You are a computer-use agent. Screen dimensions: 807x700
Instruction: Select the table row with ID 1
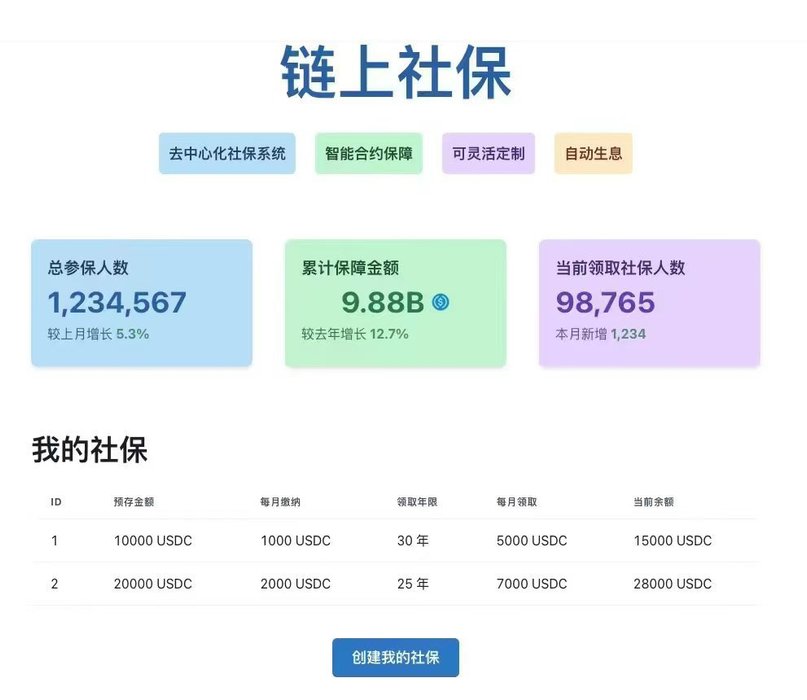tap(395, 541)
